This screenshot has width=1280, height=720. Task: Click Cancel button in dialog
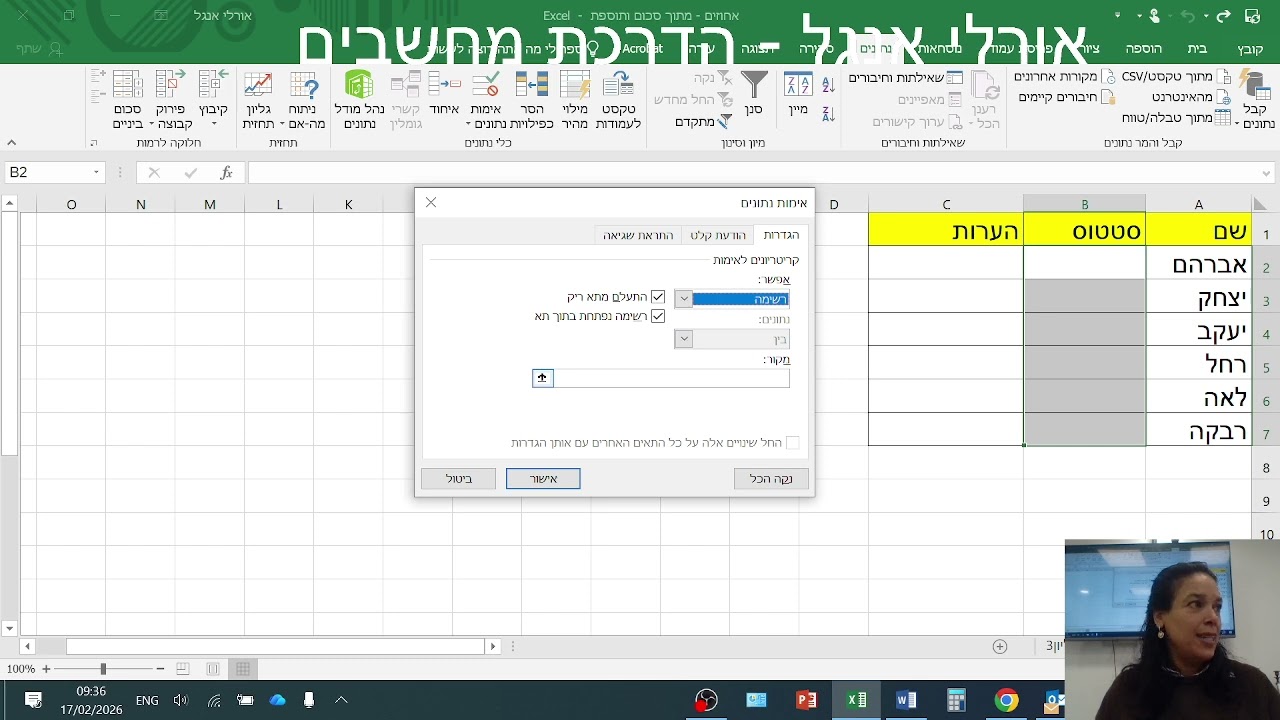(x=459, y=479)
